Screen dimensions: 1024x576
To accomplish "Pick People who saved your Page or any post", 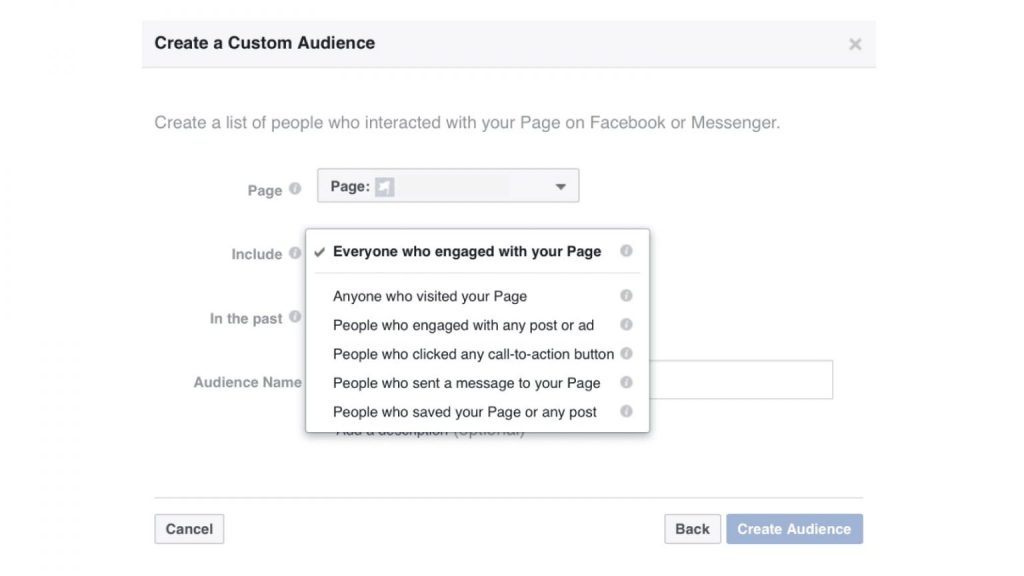I will click(464, 412).
